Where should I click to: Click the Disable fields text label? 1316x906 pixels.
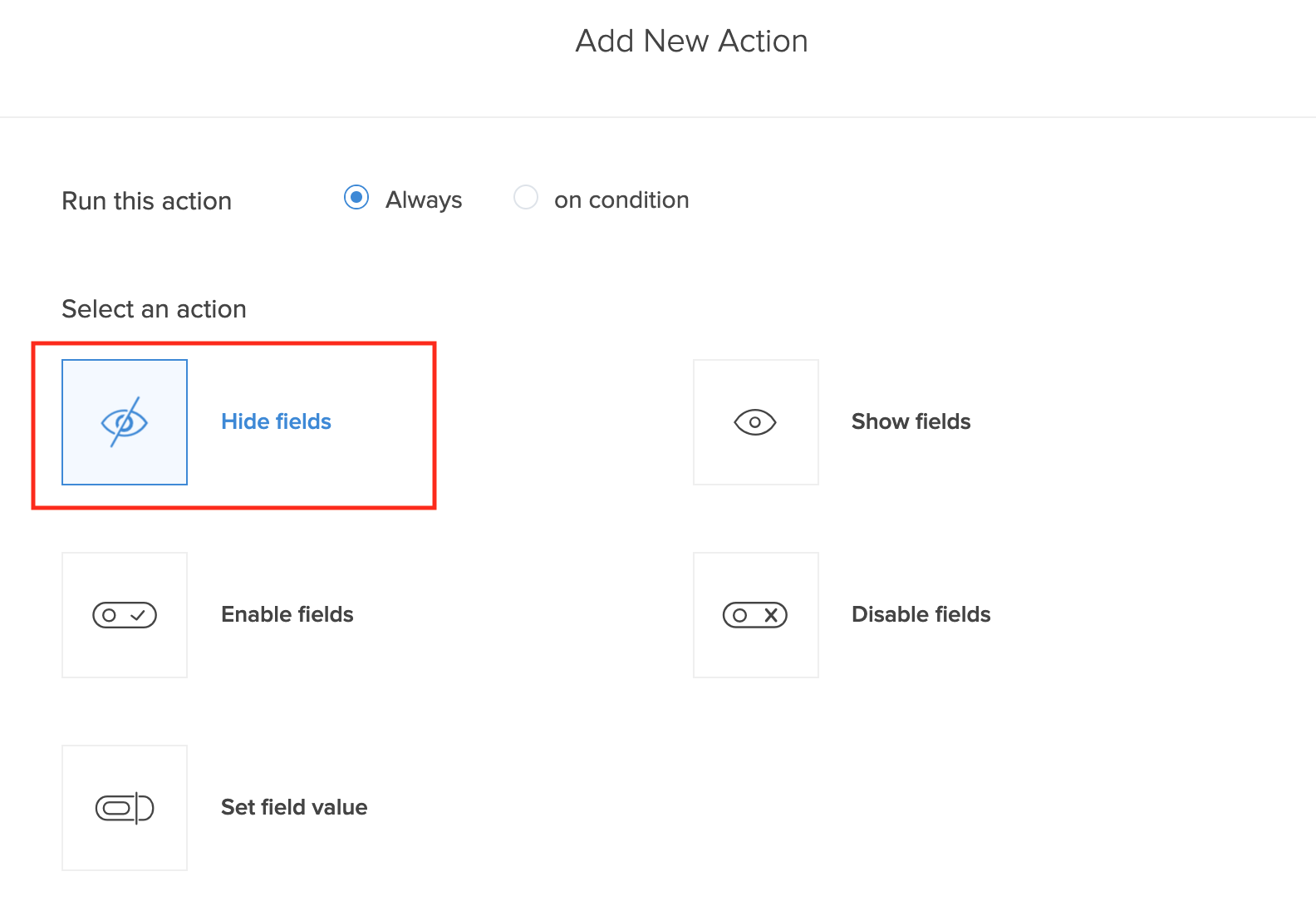click(921, 614)
